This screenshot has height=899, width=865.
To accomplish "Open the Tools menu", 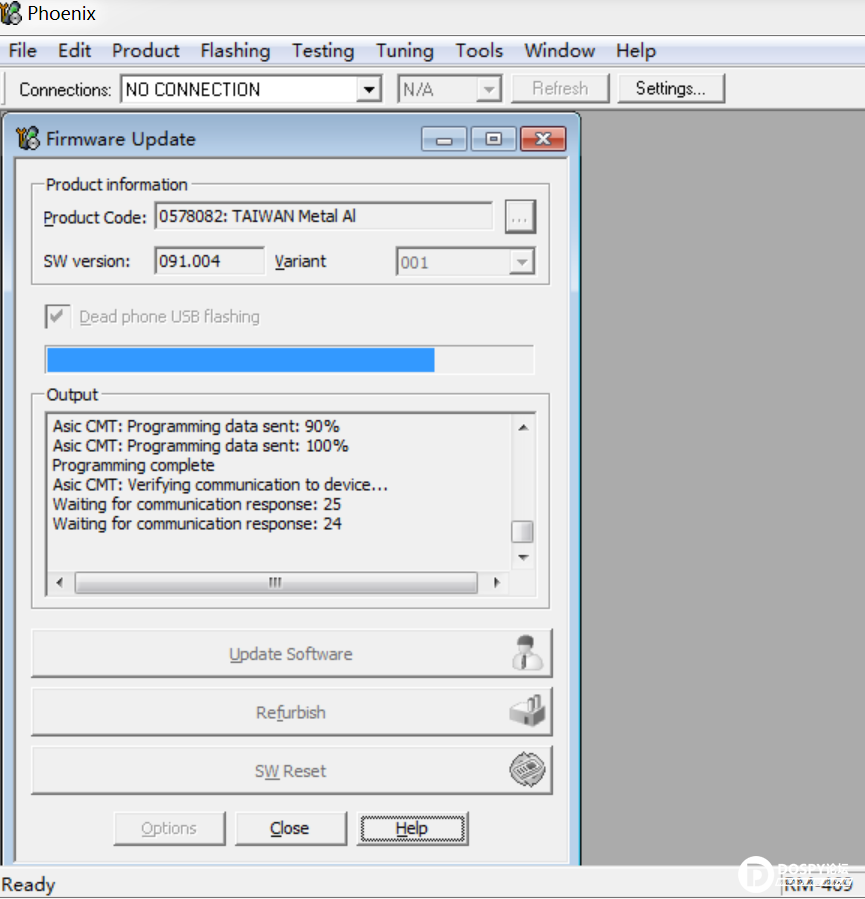I will [x=479, y=50].
